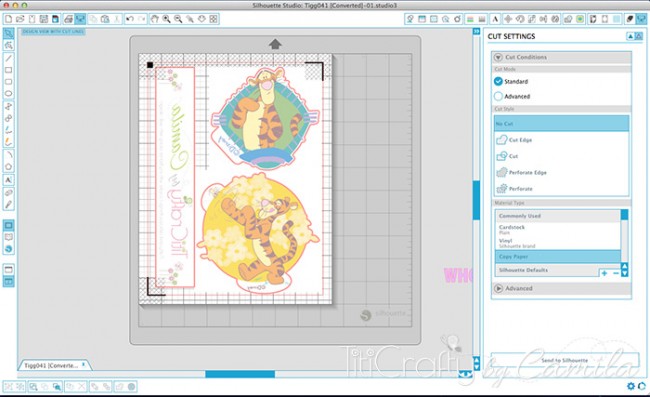Select the Standard cut mode radio button

pyautogui.click(x=498, y=82)
